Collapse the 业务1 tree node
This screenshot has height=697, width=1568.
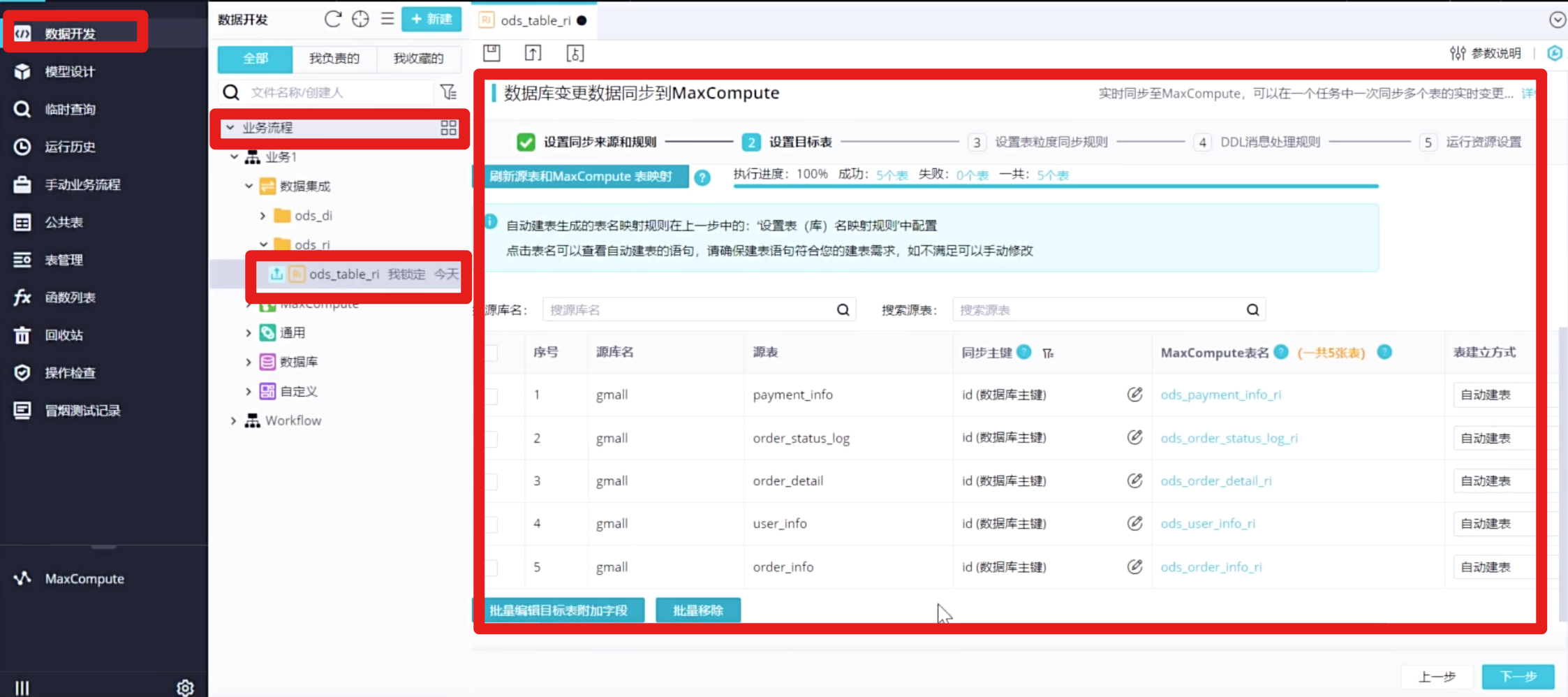coord(235,157)
